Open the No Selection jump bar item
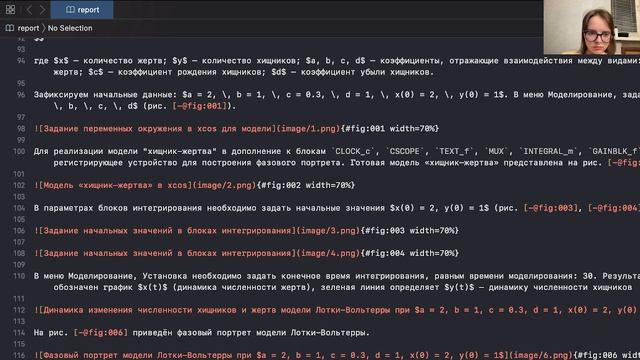This screenshot has height=360, width=640. coord(70,28)
